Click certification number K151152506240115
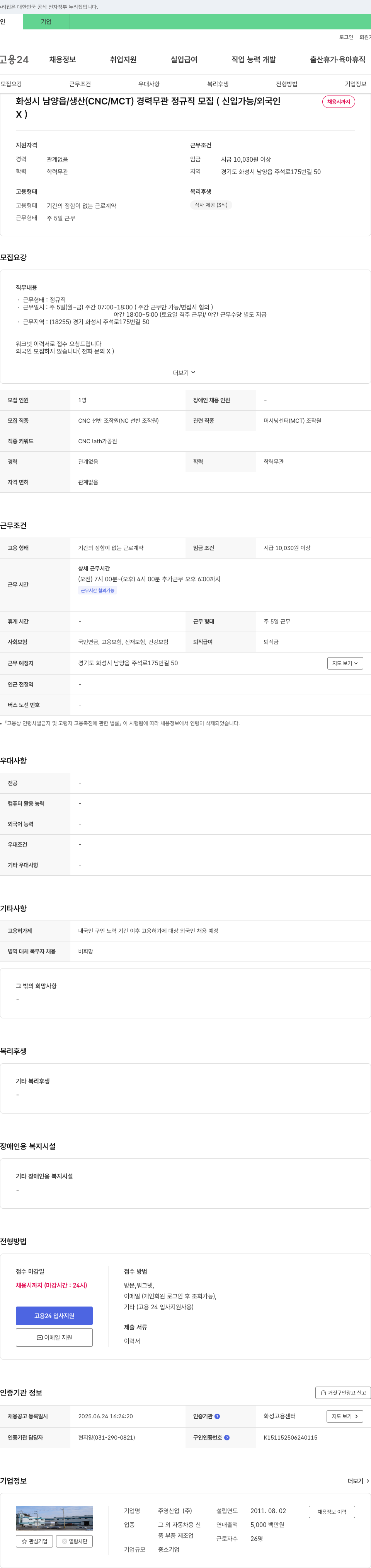Image resolution: width=371 pixels, height=1568 pixels. [290, 1437]
